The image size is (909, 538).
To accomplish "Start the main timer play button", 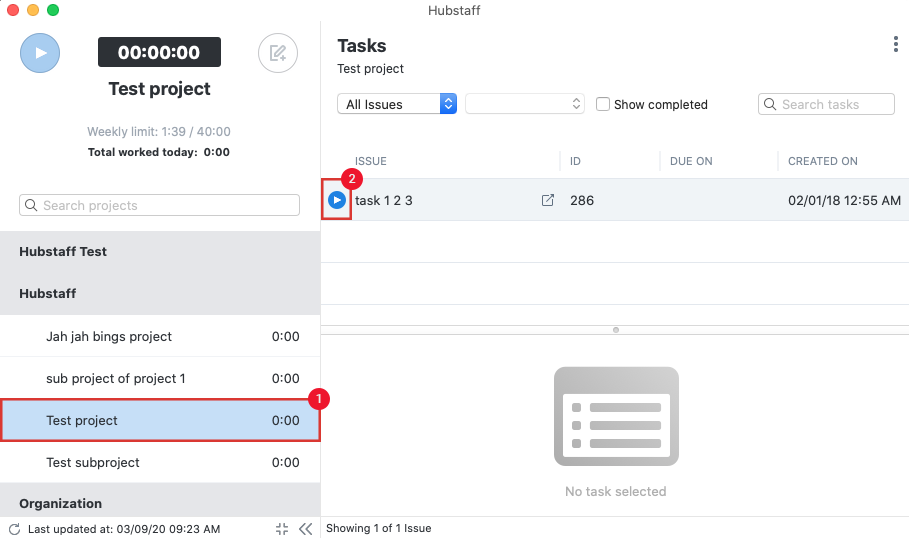I will tap(40, 53).
